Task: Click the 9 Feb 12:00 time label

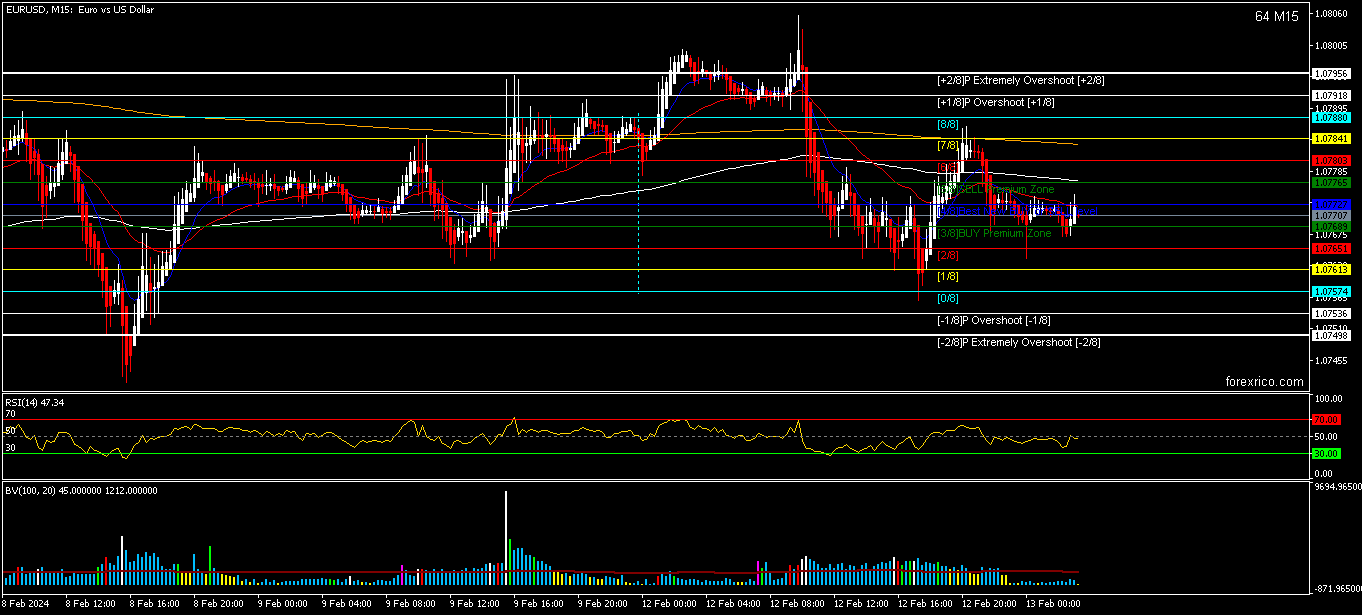Action: click(475, 604)
